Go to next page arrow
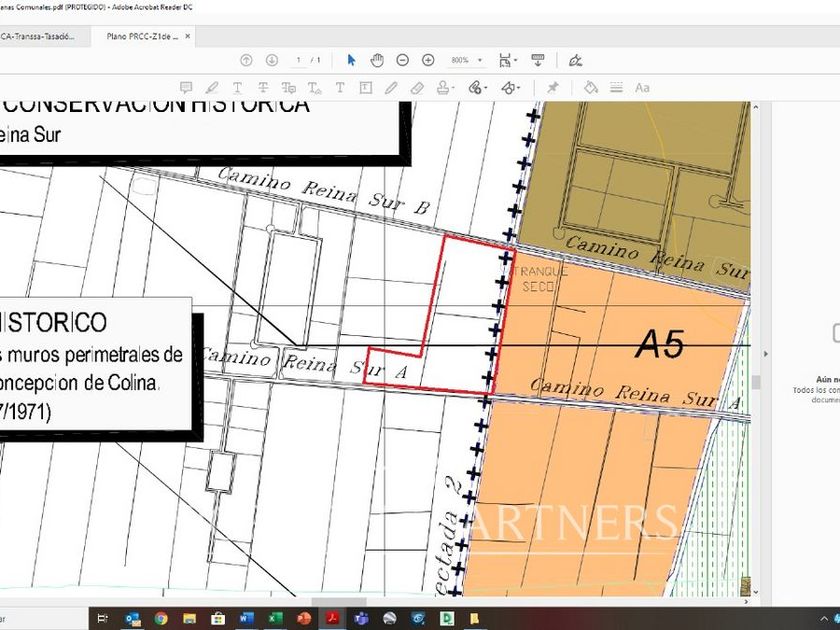 271,60
